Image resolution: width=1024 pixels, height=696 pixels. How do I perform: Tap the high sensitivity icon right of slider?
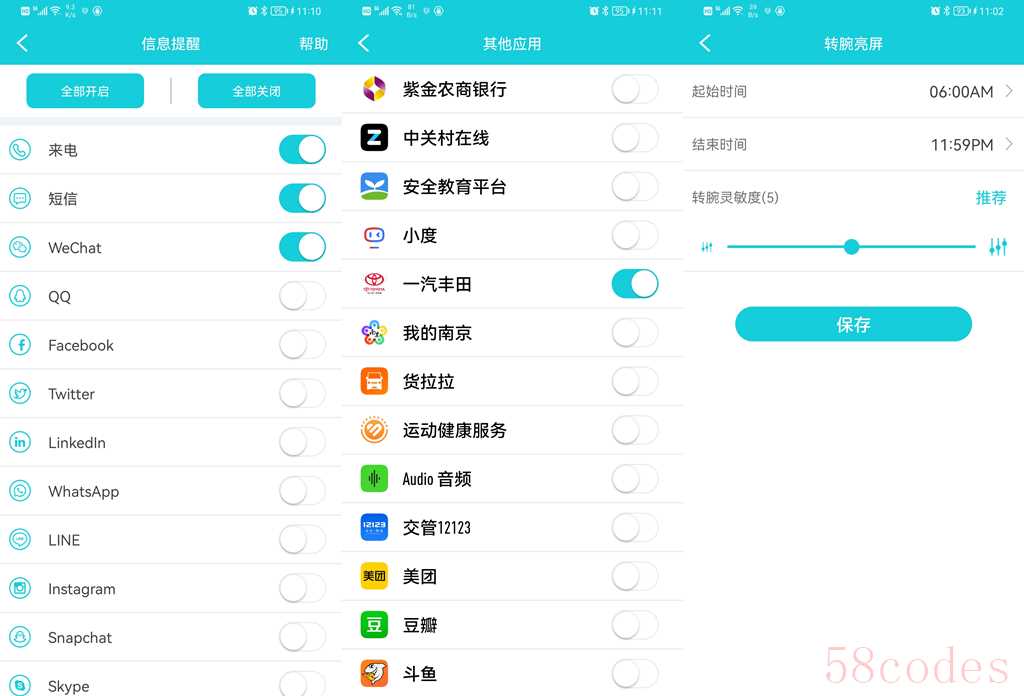click(998, 247)
